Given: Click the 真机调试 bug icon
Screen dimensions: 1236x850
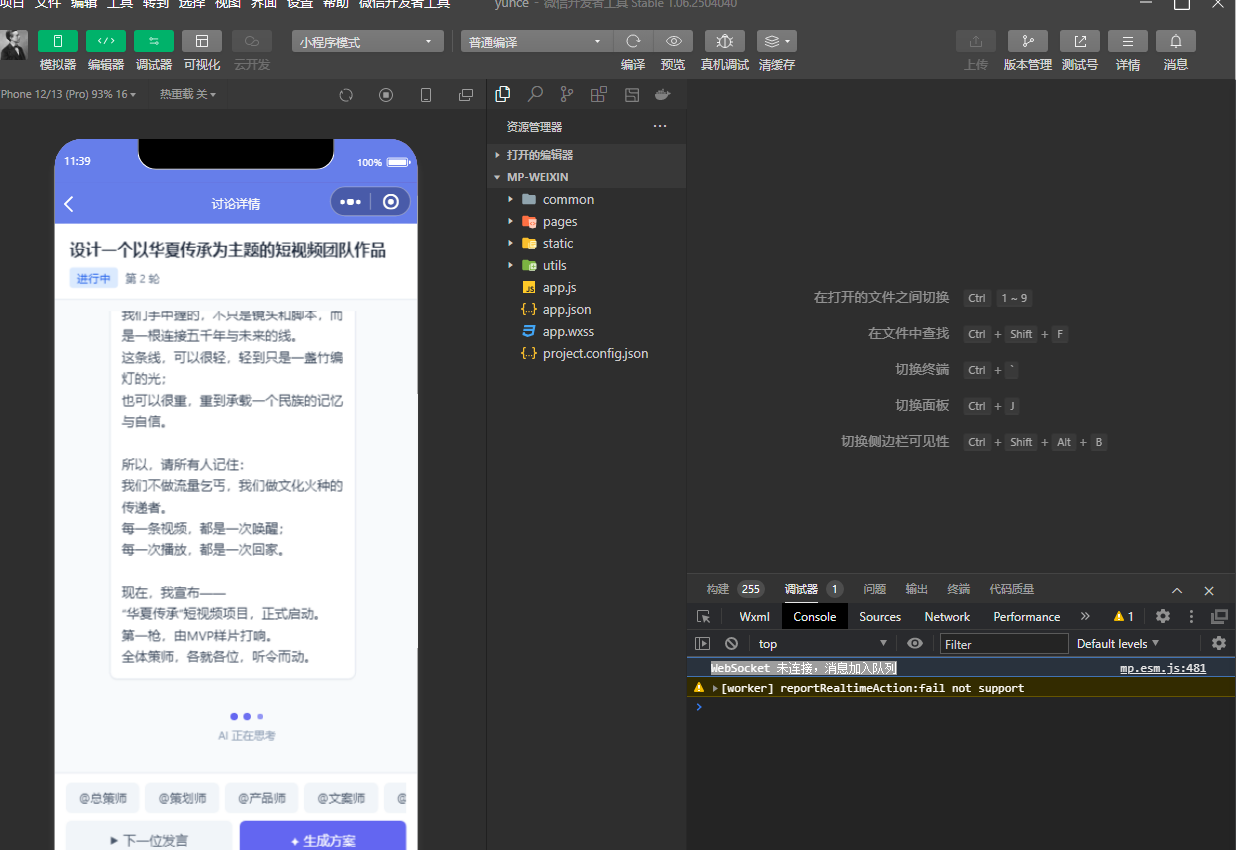Looking at the screenshot, I should click(725, 41).
